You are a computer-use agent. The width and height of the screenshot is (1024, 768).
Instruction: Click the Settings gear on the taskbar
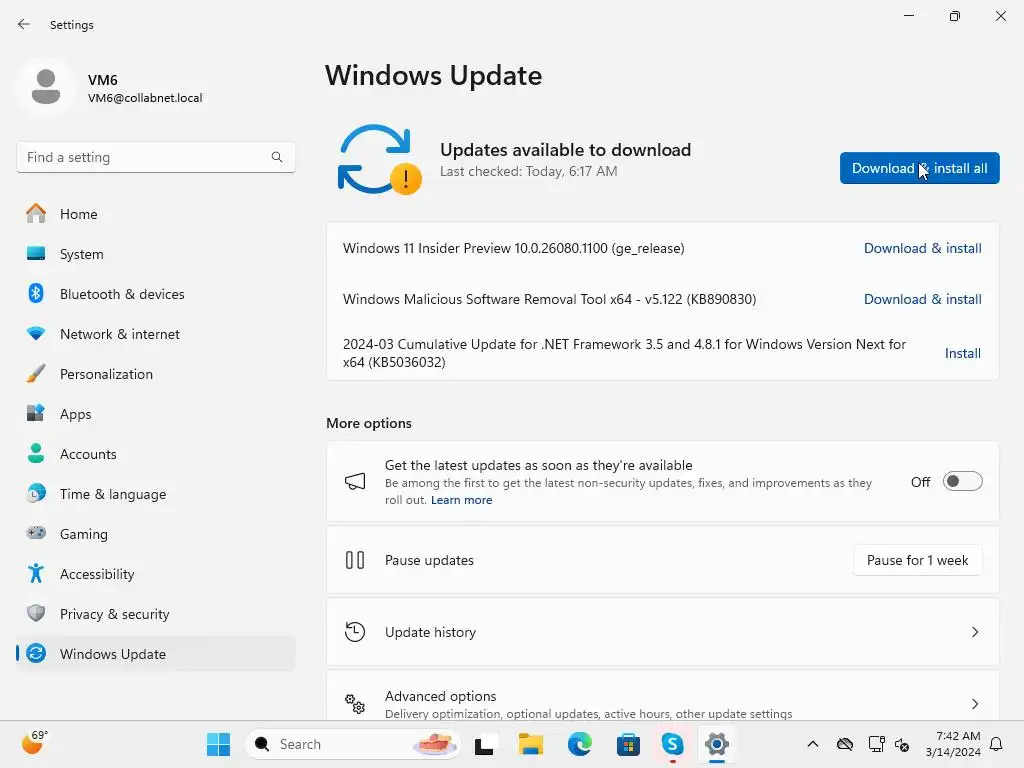tap(716, 744)
